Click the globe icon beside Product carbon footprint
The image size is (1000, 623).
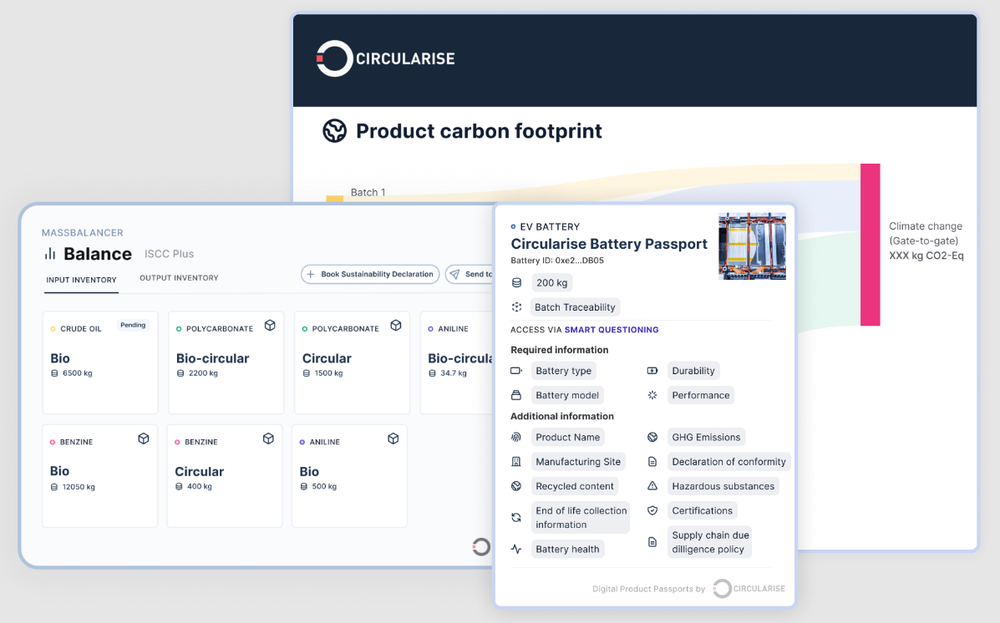[x=334, y=131]
